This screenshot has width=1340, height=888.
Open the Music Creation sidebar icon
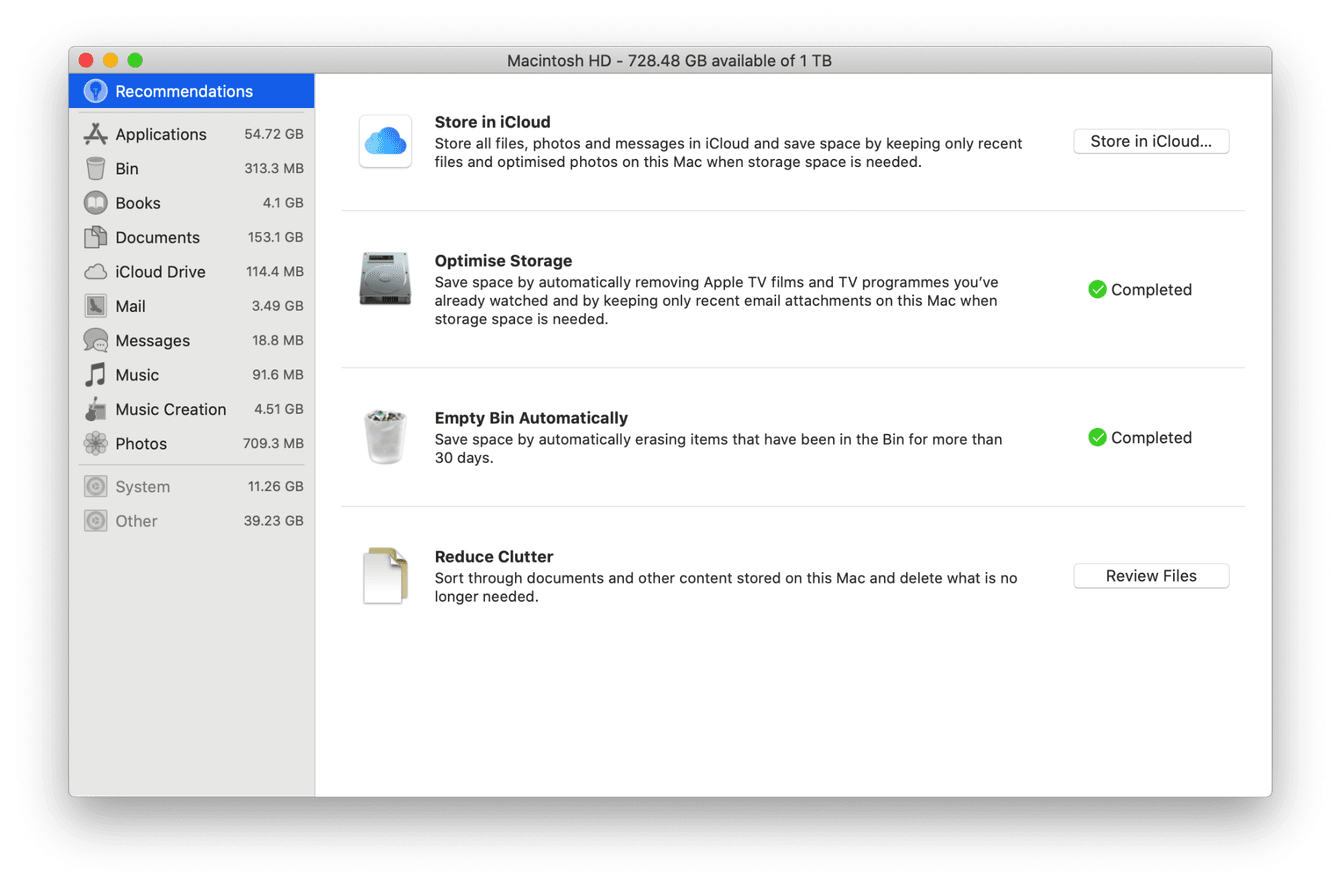click(96, 409)
